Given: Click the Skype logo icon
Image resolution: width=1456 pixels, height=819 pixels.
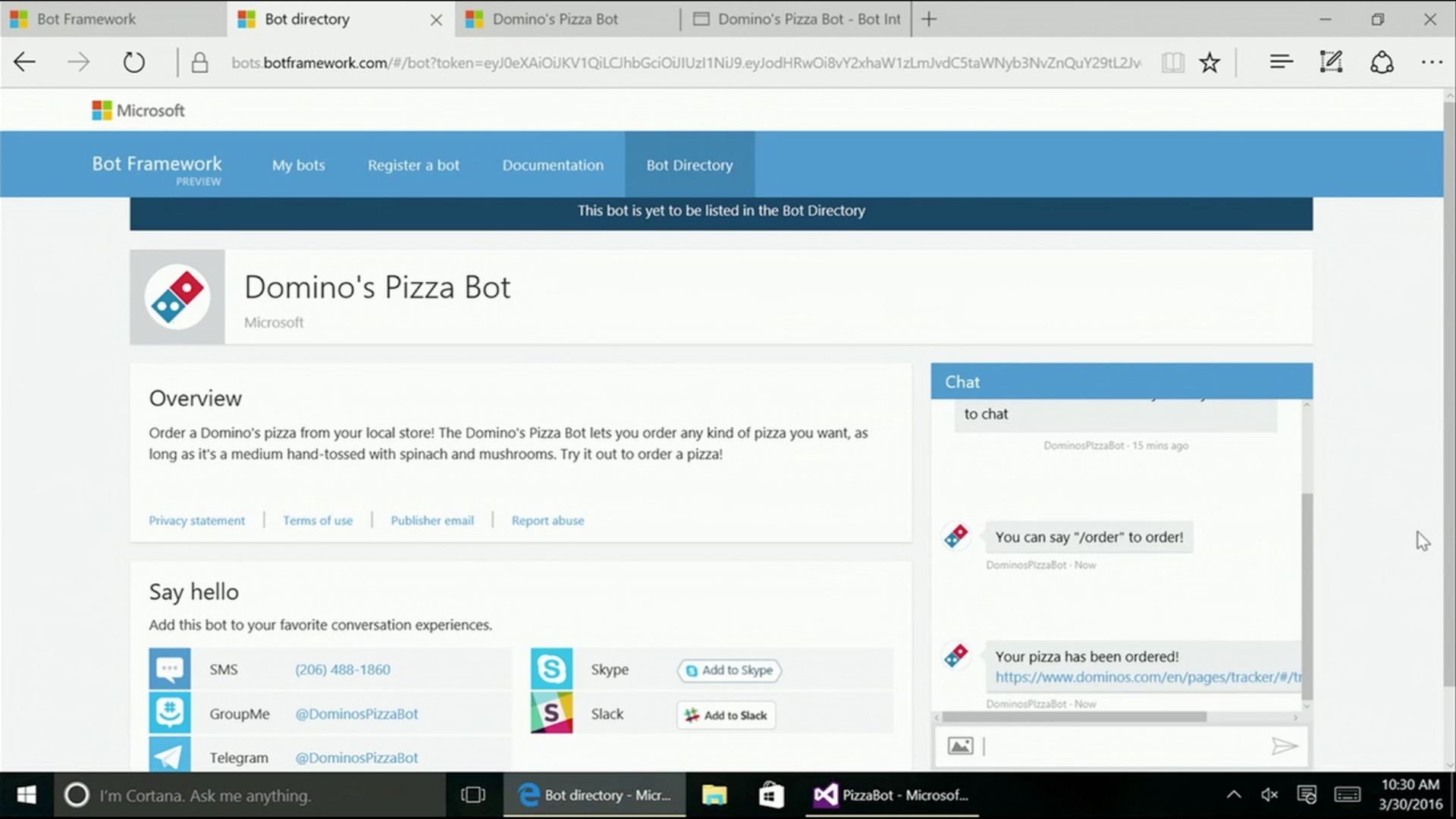Looking at the screenshot, I should pos(551,669).
